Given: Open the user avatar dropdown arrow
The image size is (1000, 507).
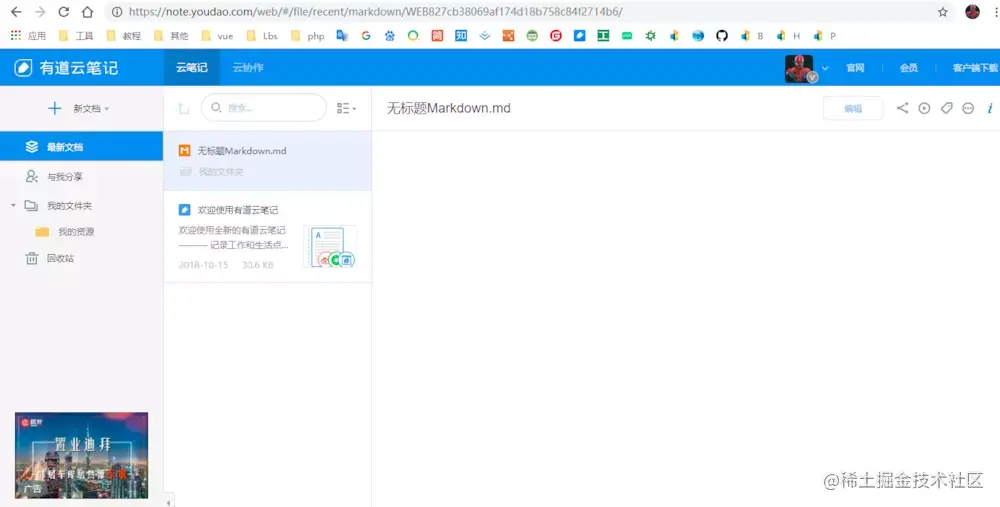Looking at the screenshot, I should point(825,68).
